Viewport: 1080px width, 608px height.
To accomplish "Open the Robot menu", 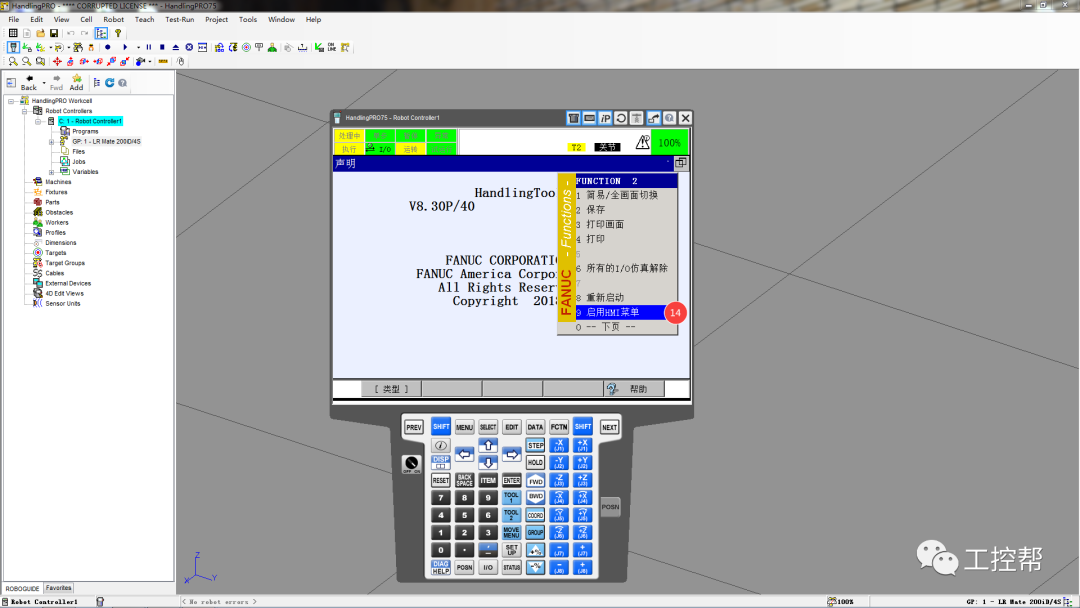I will pos(114,19).
